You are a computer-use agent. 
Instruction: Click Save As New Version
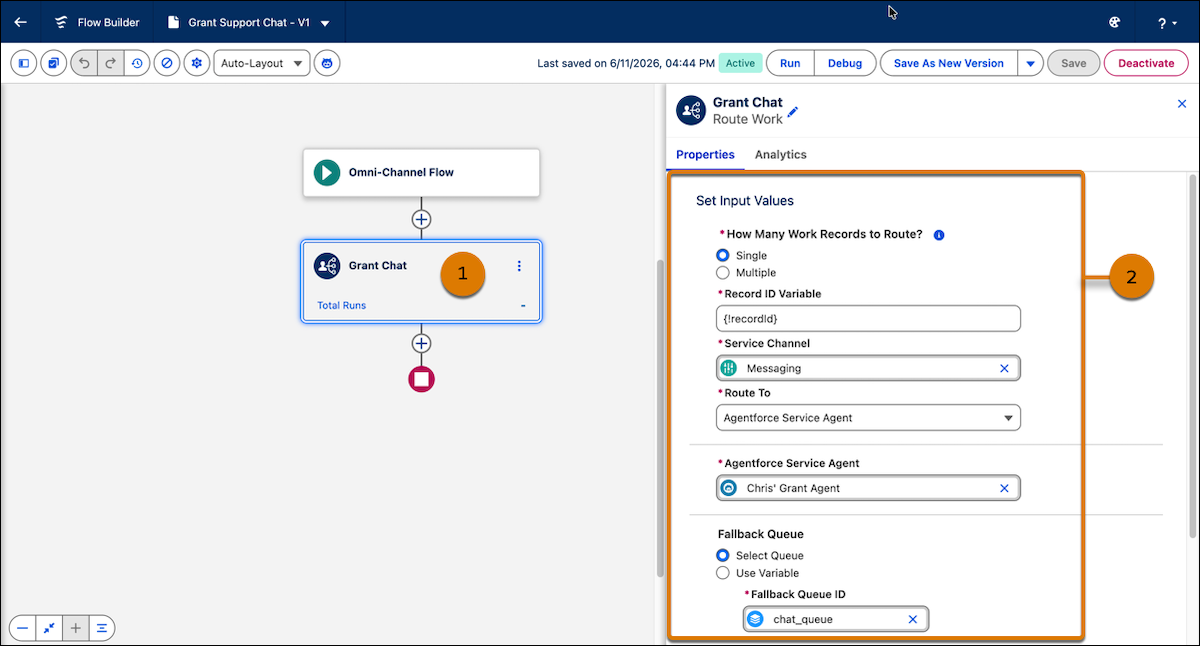[x=949, y=63]
